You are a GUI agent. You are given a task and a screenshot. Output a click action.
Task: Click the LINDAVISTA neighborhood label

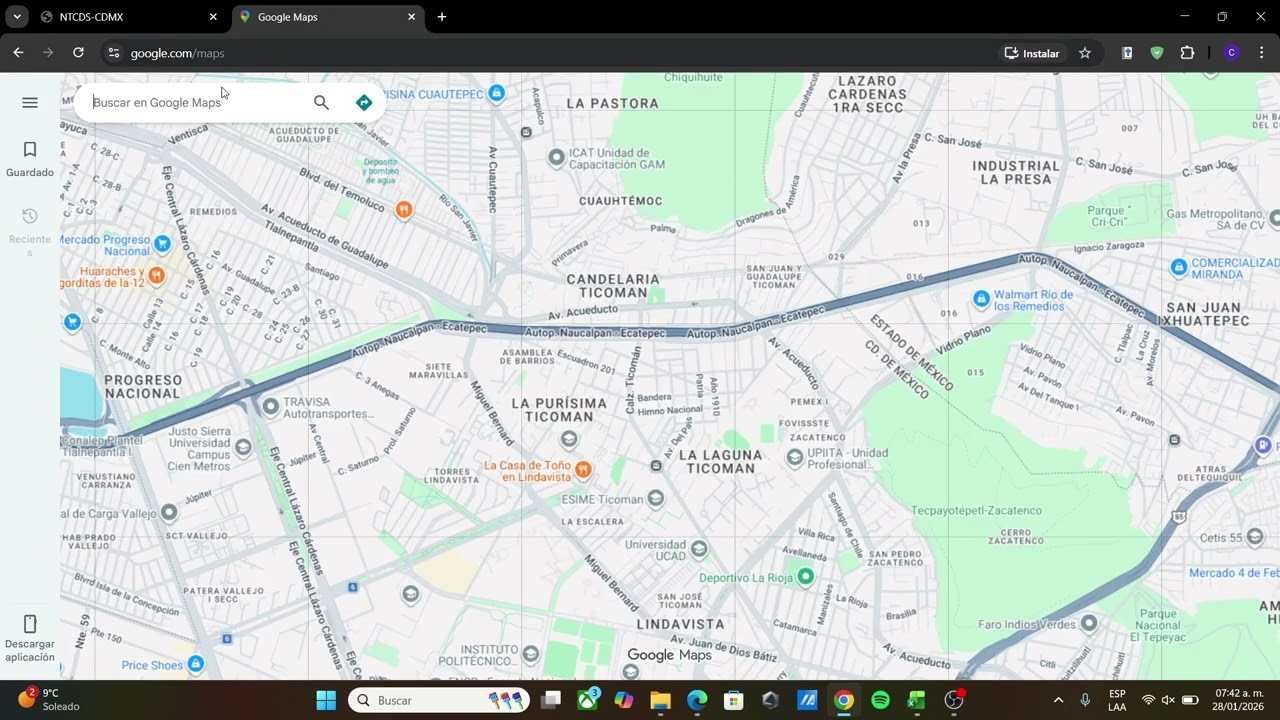[x=680, y=624]
